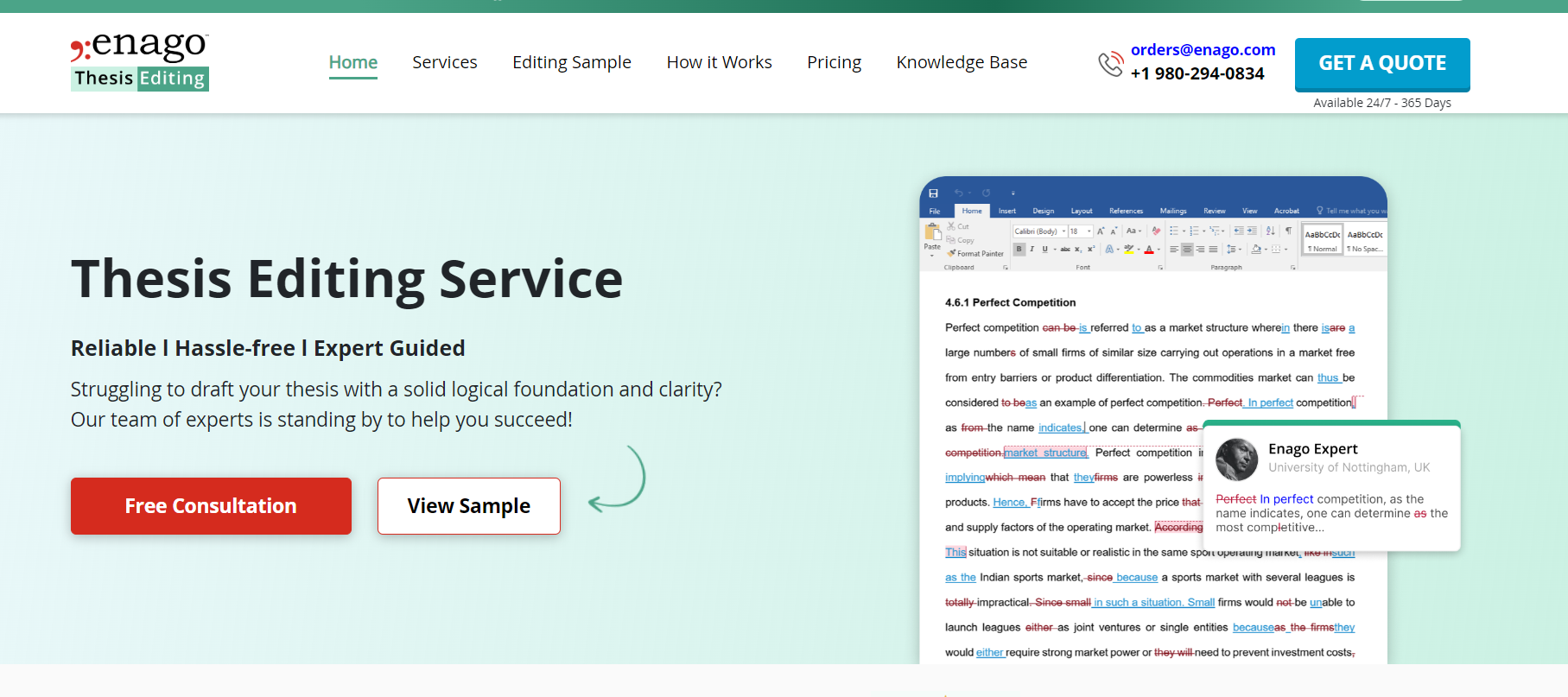Open the Services menu item
The height and width of the screenshot is (697, 1568).
(x=445, y=62)
